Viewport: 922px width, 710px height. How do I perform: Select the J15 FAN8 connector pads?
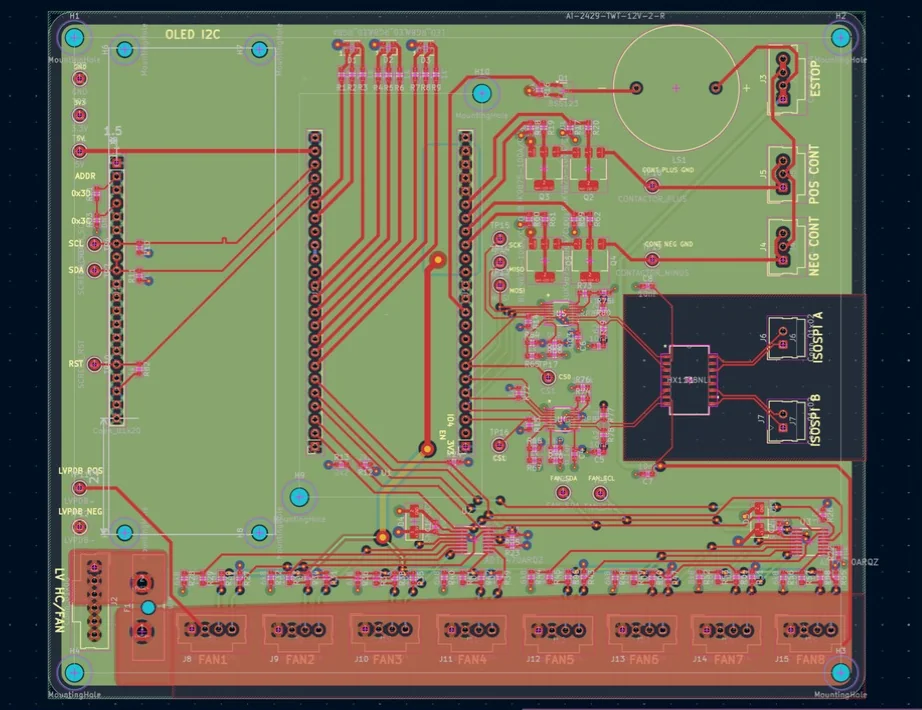click(x=810, y=630)
